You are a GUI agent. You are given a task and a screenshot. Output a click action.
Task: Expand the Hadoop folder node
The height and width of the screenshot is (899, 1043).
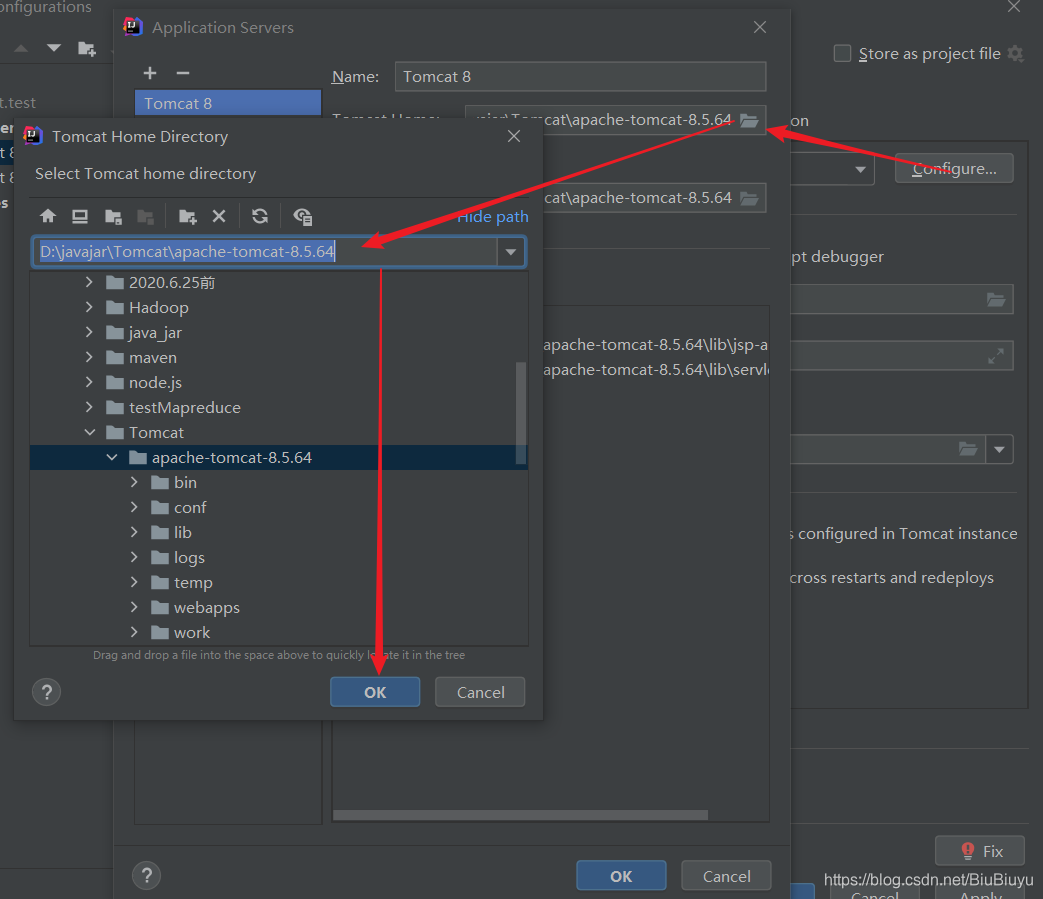pos(89,307)
